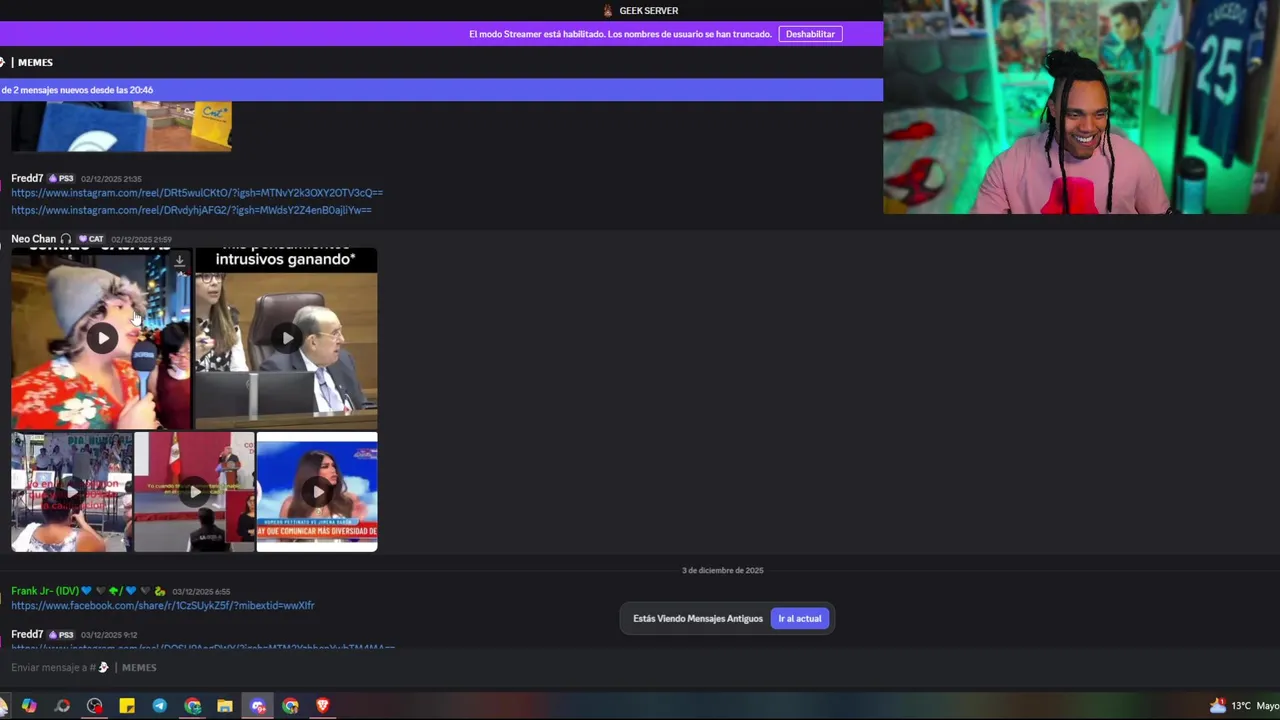Click the headphones icon beside Neo Chan
1280x720 pixels.
(66, 239)
